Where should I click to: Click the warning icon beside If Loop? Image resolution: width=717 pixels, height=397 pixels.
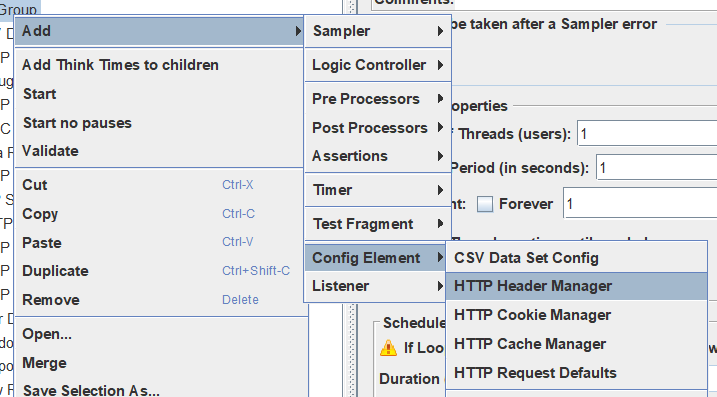coord(388,348)
